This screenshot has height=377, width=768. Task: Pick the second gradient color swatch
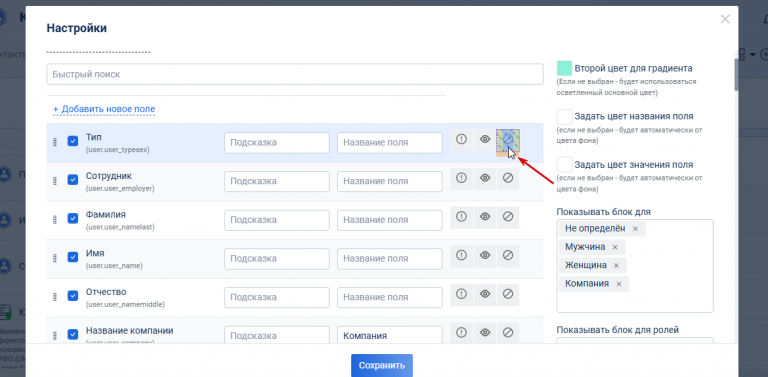pos(565,69)
